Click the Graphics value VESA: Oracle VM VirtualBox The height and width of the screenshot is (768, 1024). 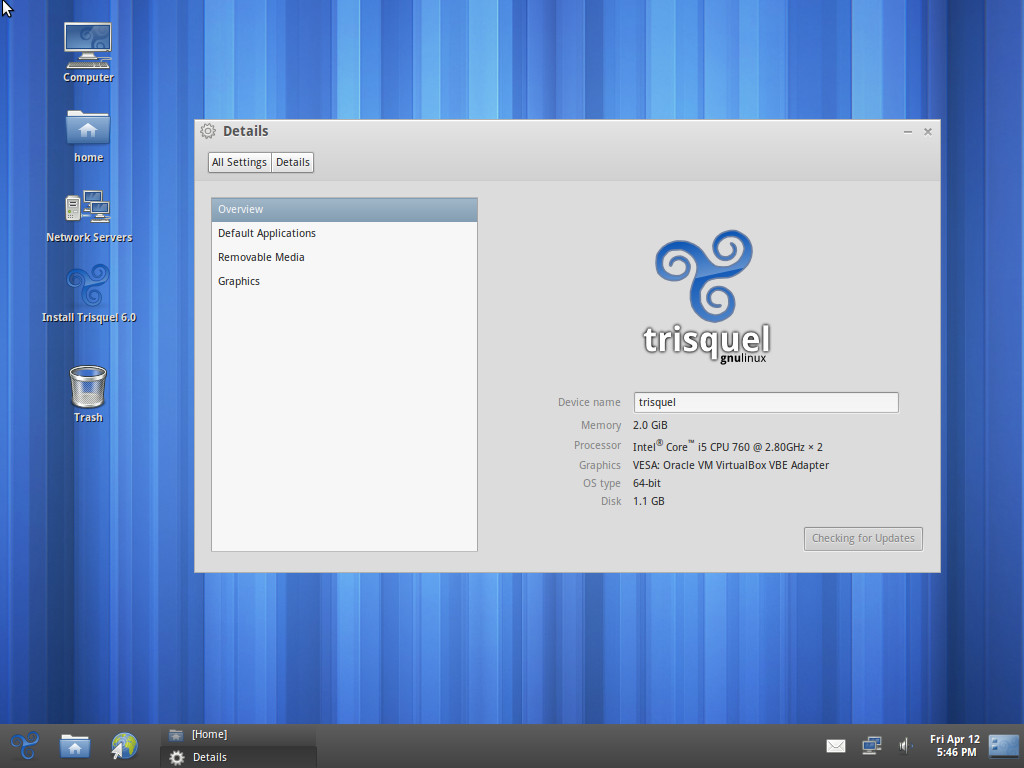point(731,465)
